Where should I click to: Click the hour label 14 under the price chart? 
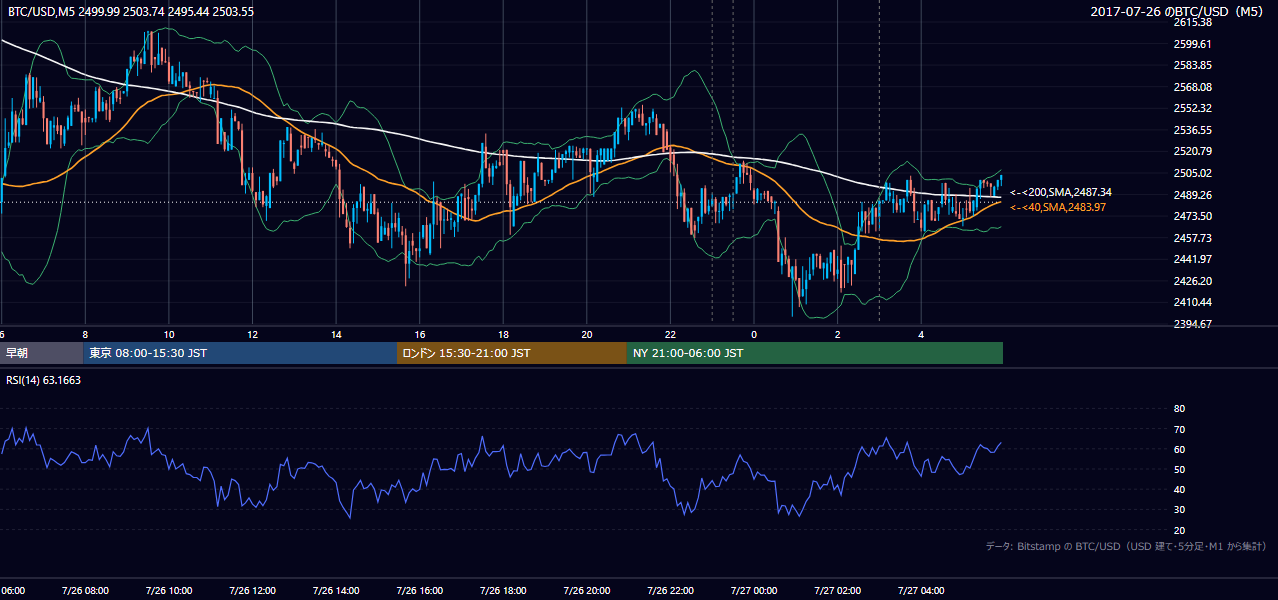point(337,334)
